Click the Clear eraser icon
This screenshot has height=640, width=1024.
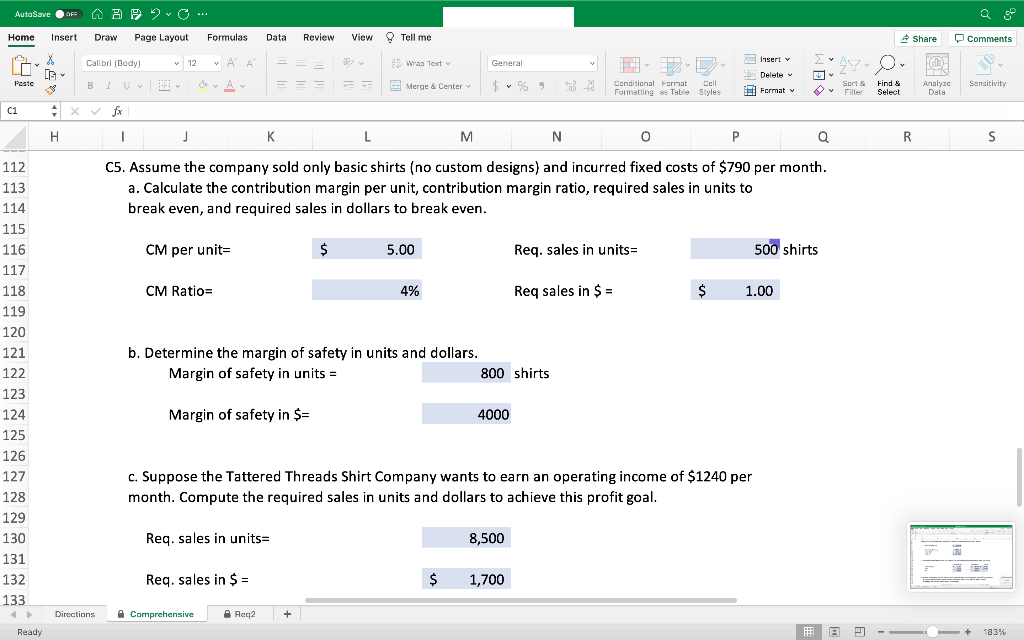tap(819, 91)
